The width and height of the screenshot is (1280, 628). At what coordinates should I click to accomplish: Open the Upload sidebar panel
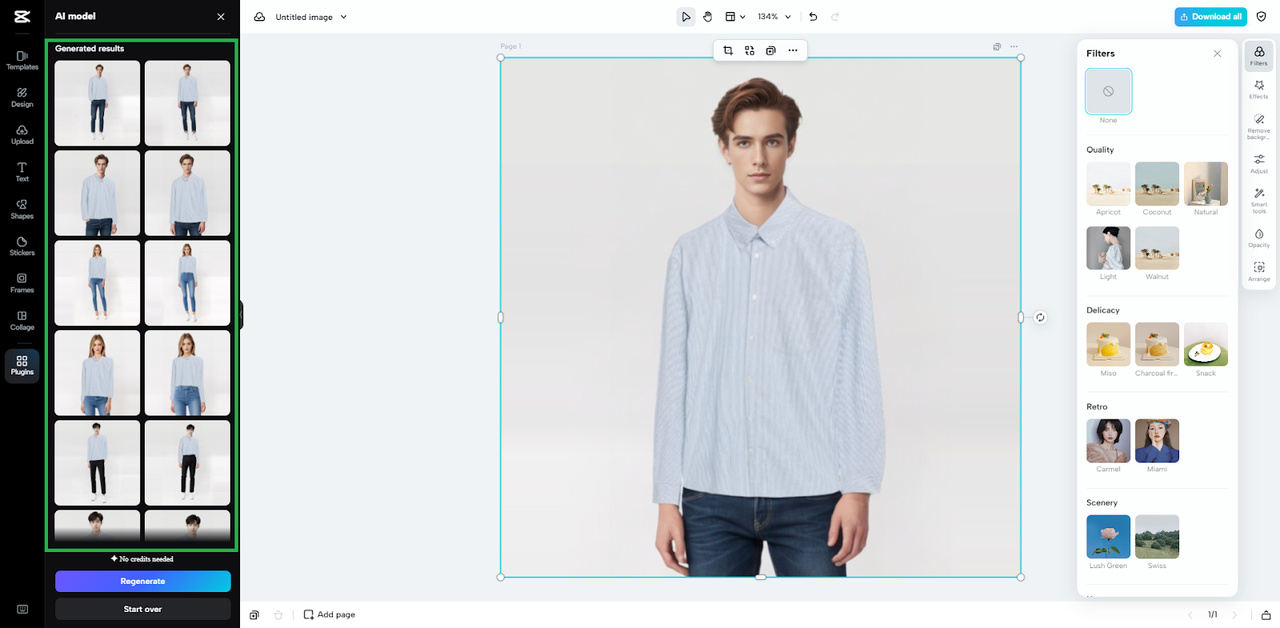tap(22, 134)
